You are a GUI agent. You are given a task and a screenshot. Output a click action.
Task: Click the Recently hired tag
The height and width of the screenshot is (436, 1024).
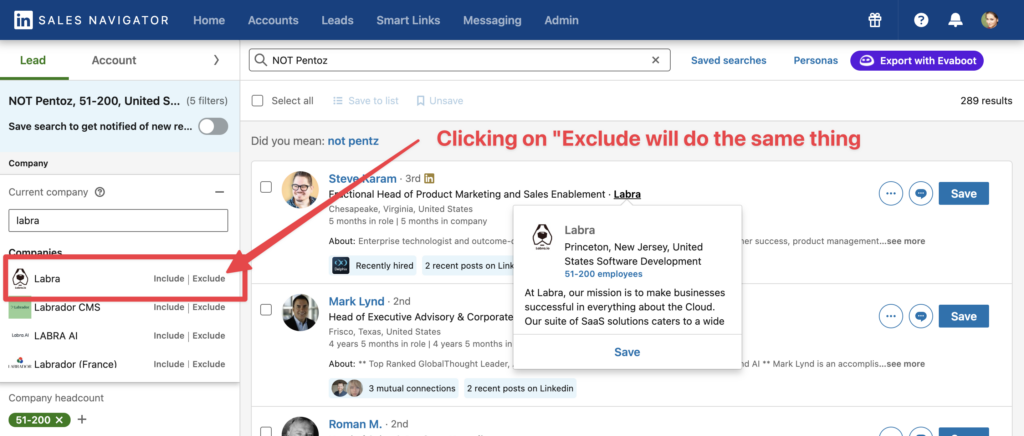[x=373, y=266]
